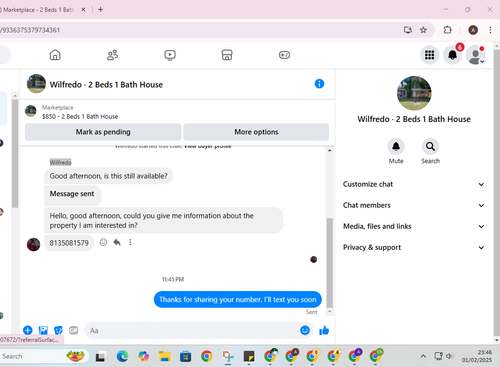Open the Chrome profile avatar A
The height and width of the screenshot is (367, 500).
pos(473,30)
